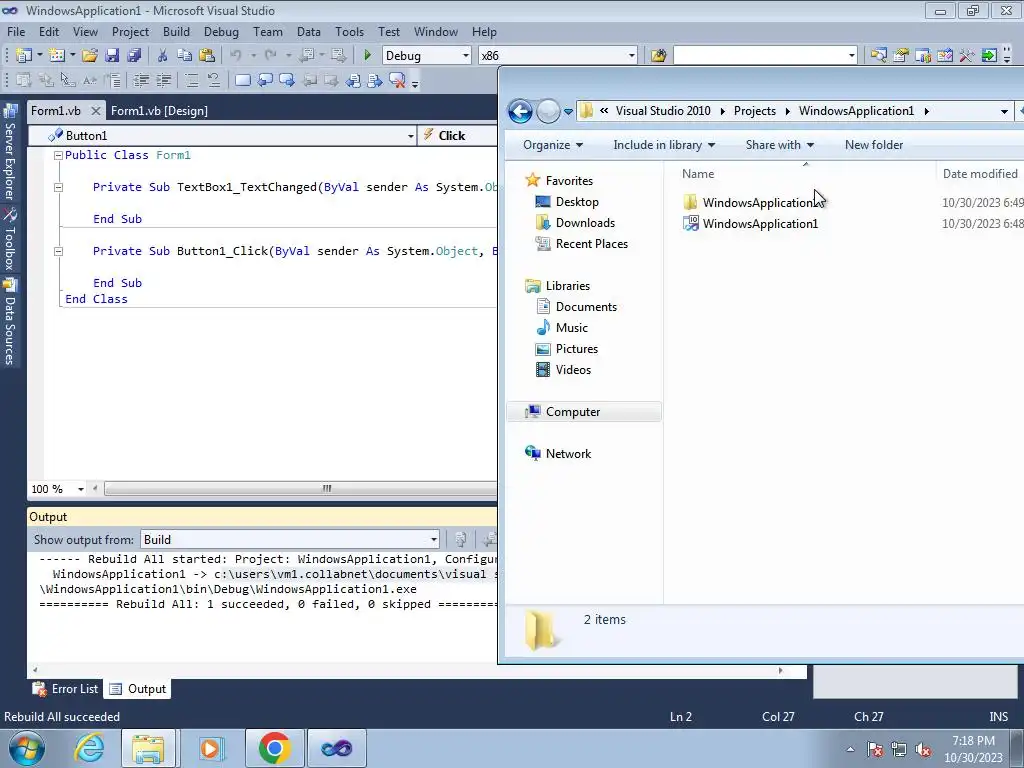Select the Output tab at the bottom
This screenshot has width=1024, height=768.
(138, 689)
